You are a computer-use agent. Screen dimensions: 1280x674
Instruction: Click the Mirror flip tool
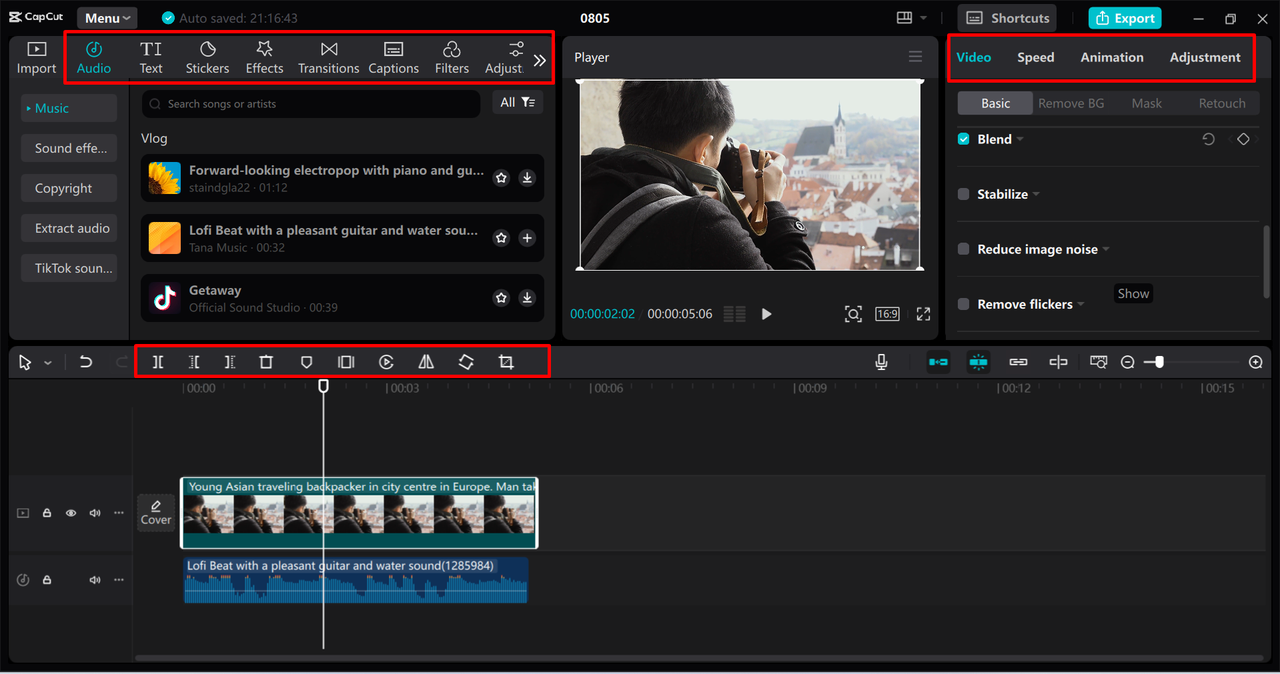pos(426,362)
